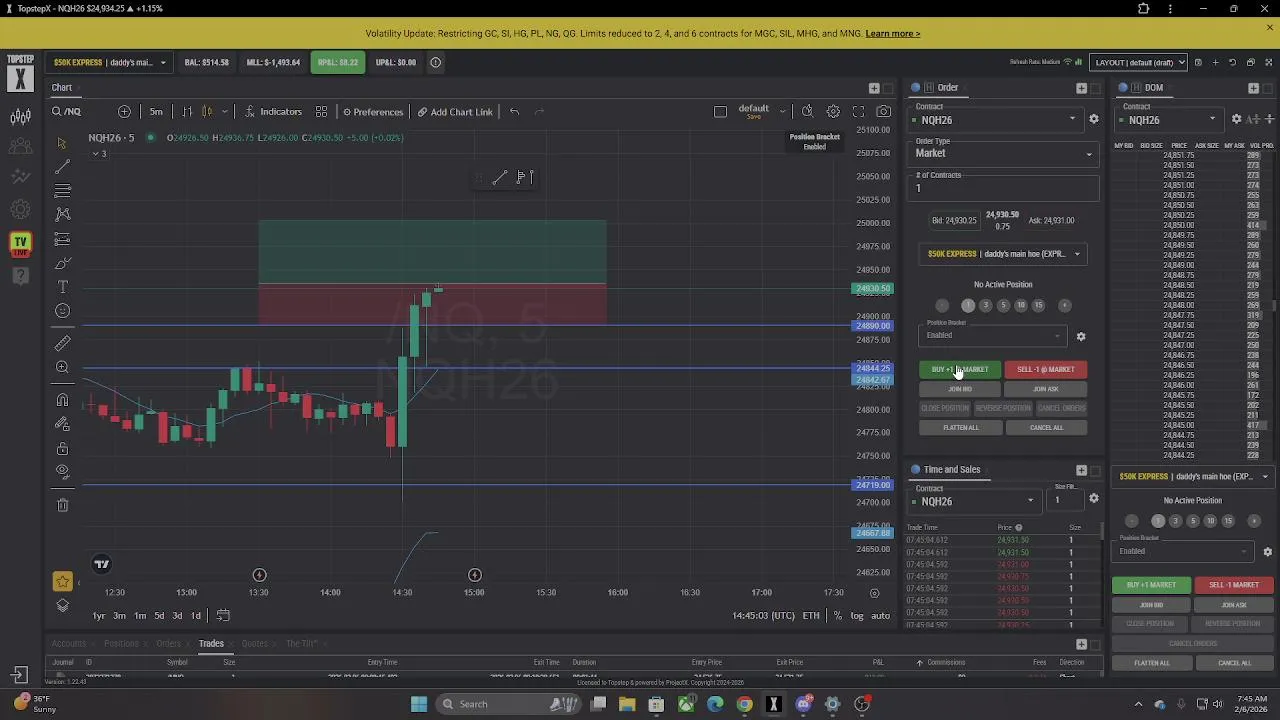
Task: Open Position Bracket Enabled dropdown in Order panel
Action: [992, 336]
